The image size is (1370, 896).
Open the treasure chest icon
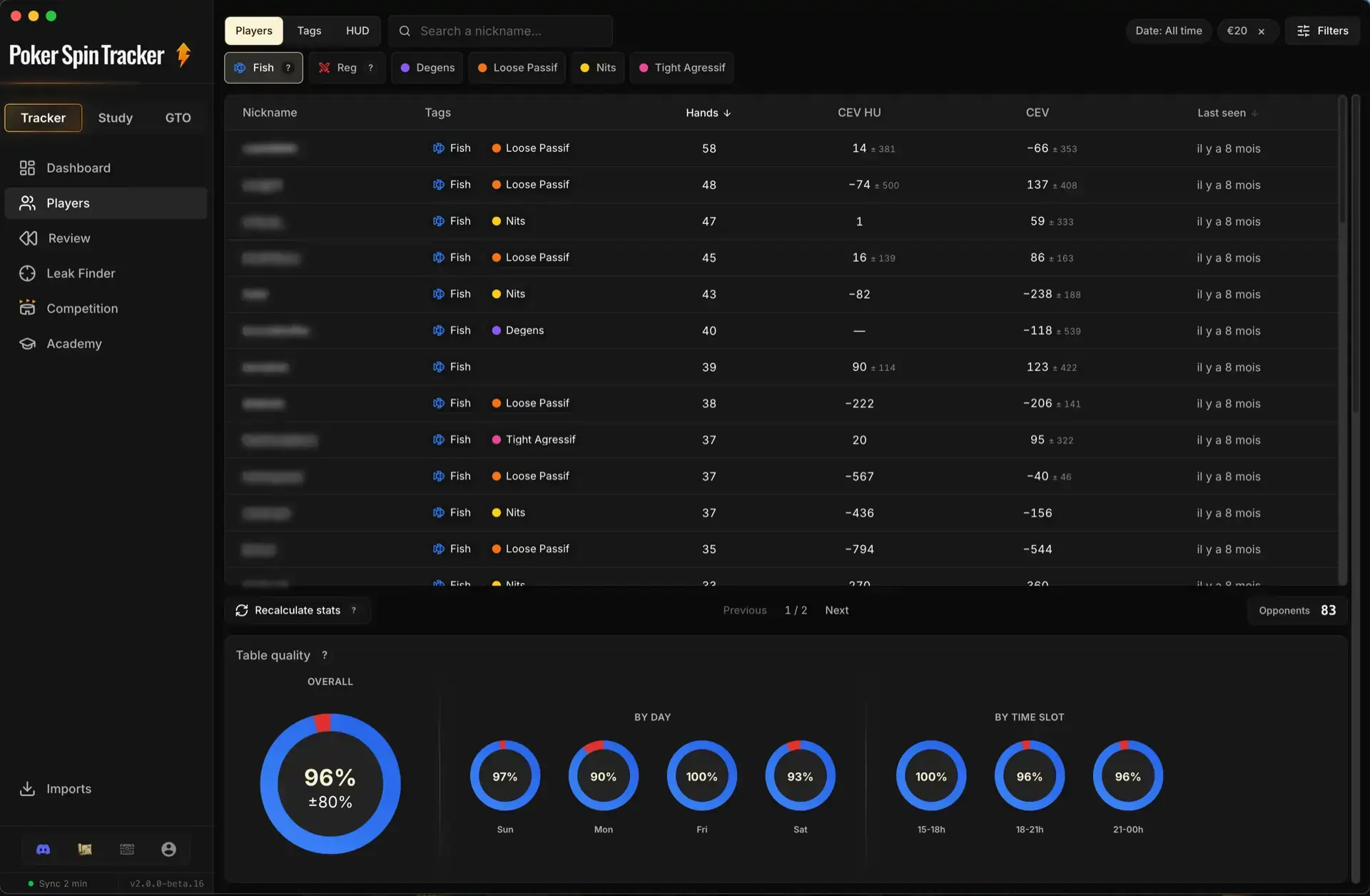click(x=127, y=849)
